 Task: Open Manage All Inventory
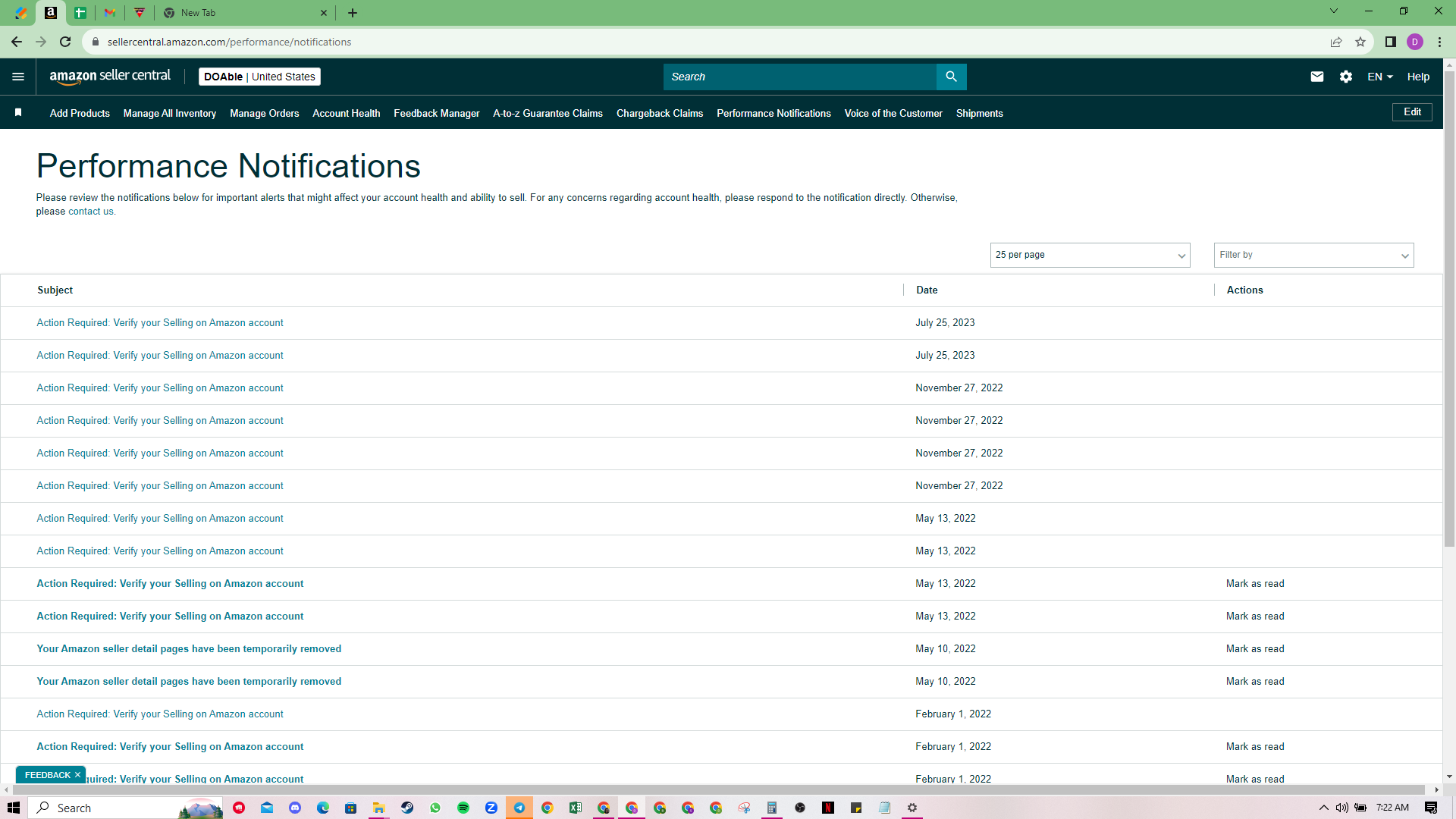pyautogui.click(x=170, y=113)
